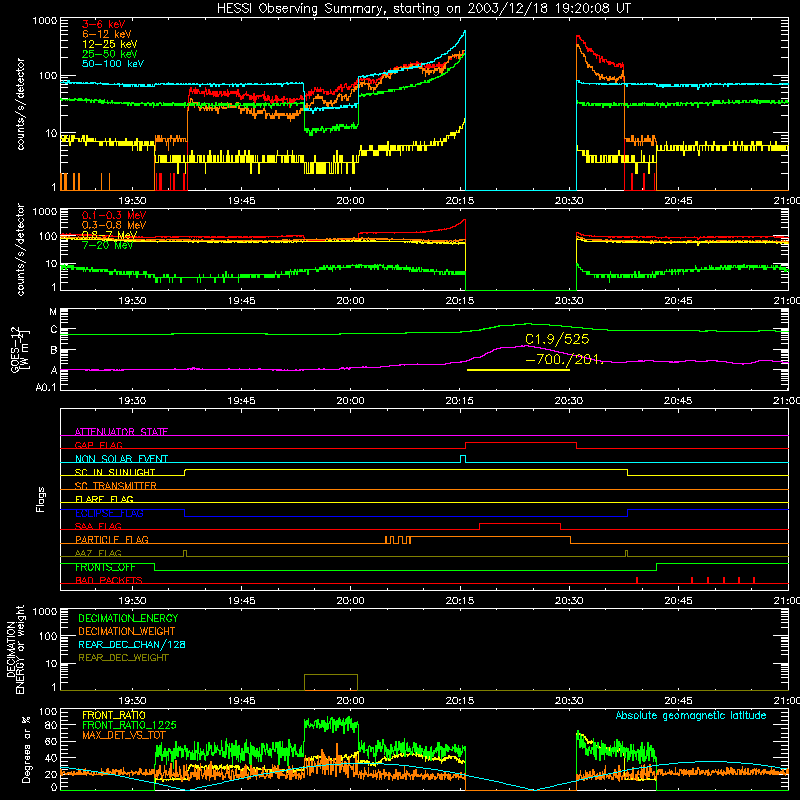The image size is (800, 800).
Task: Select the ECLIPSE_FLAG label
Action: (x=109, y=513)
